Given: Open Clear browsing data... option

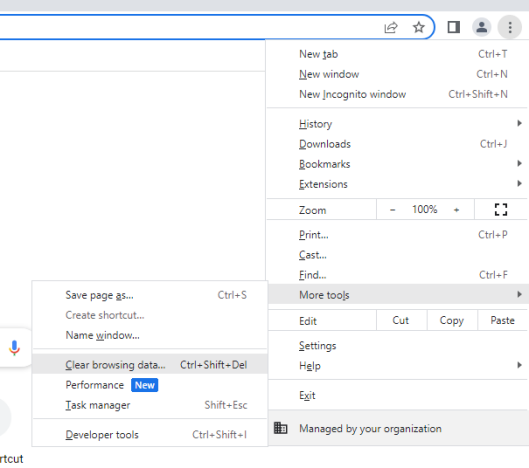Looking at the screenshot, I should (x=150, y=365).
